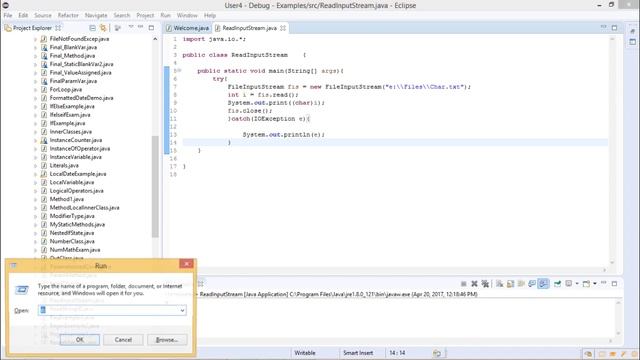
Task: Click Cancel in the Run dialog
Action: click(123, 340)
